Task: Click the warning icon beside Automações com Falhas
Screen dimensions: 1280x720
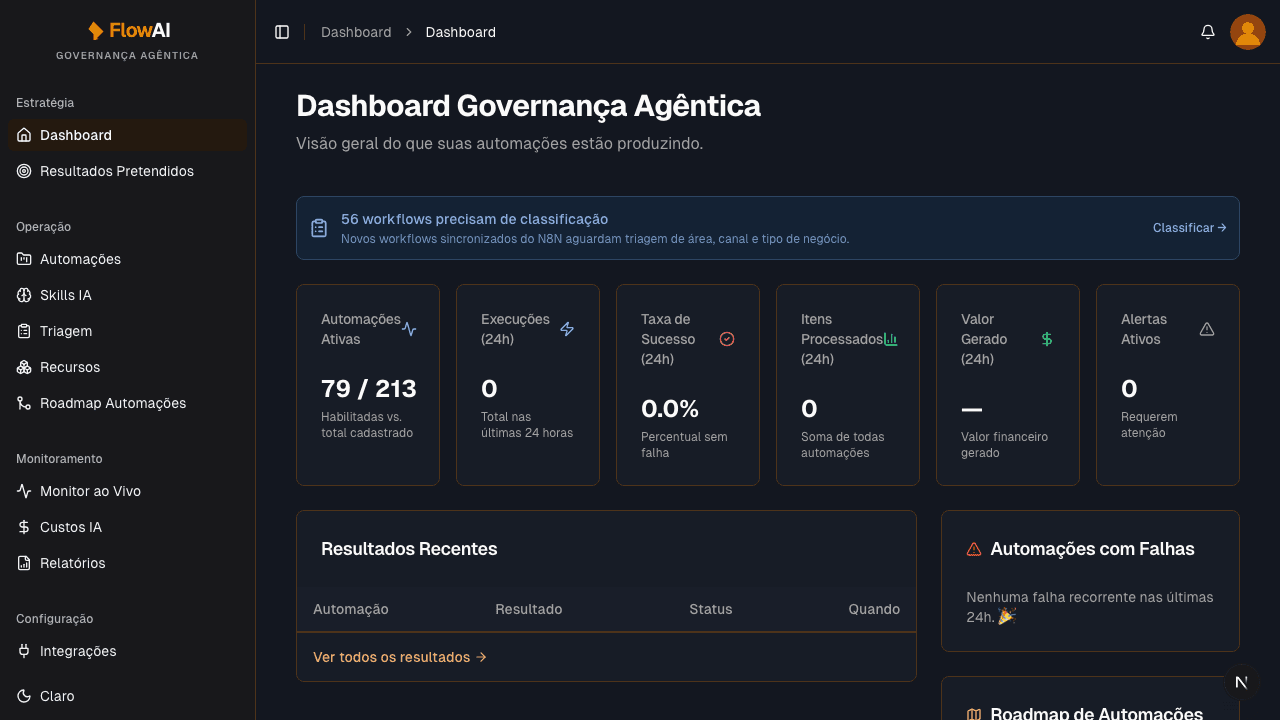Action: click(974, 549)
